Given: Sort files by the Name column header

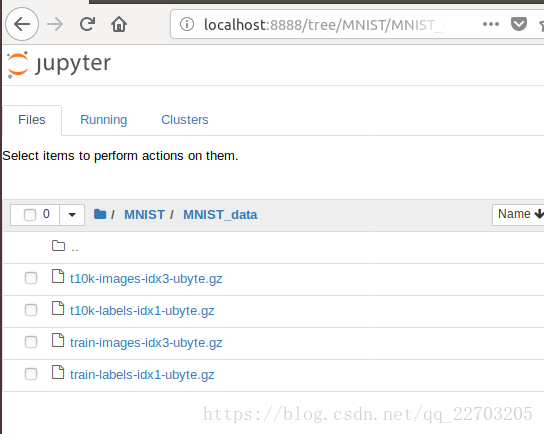Looking at the screenshot, I should 518,214.
